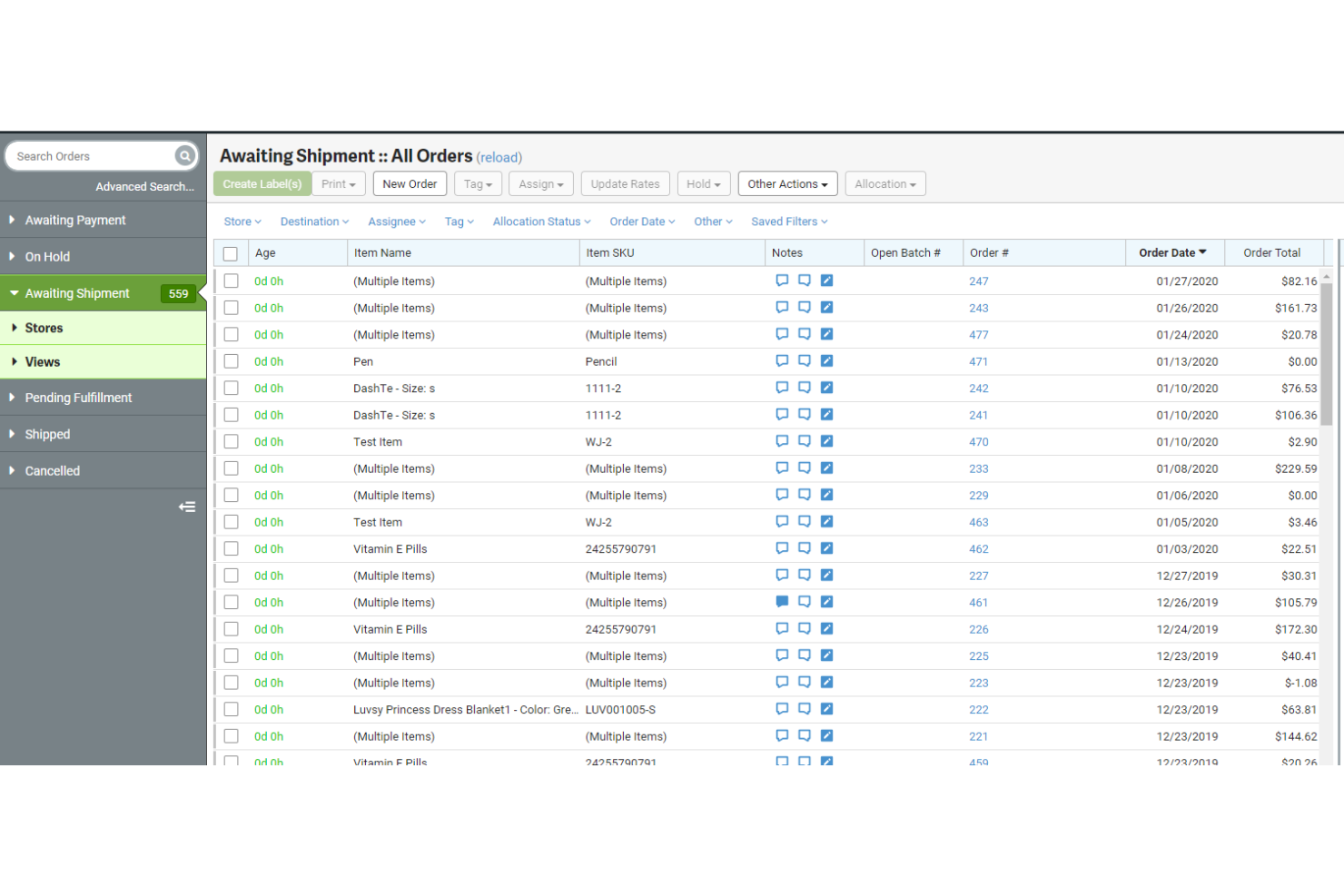This screenshot has width=1344, height=896.
Task: Expand the Stores section in sidebar
Action: click(x=104, y=328)
